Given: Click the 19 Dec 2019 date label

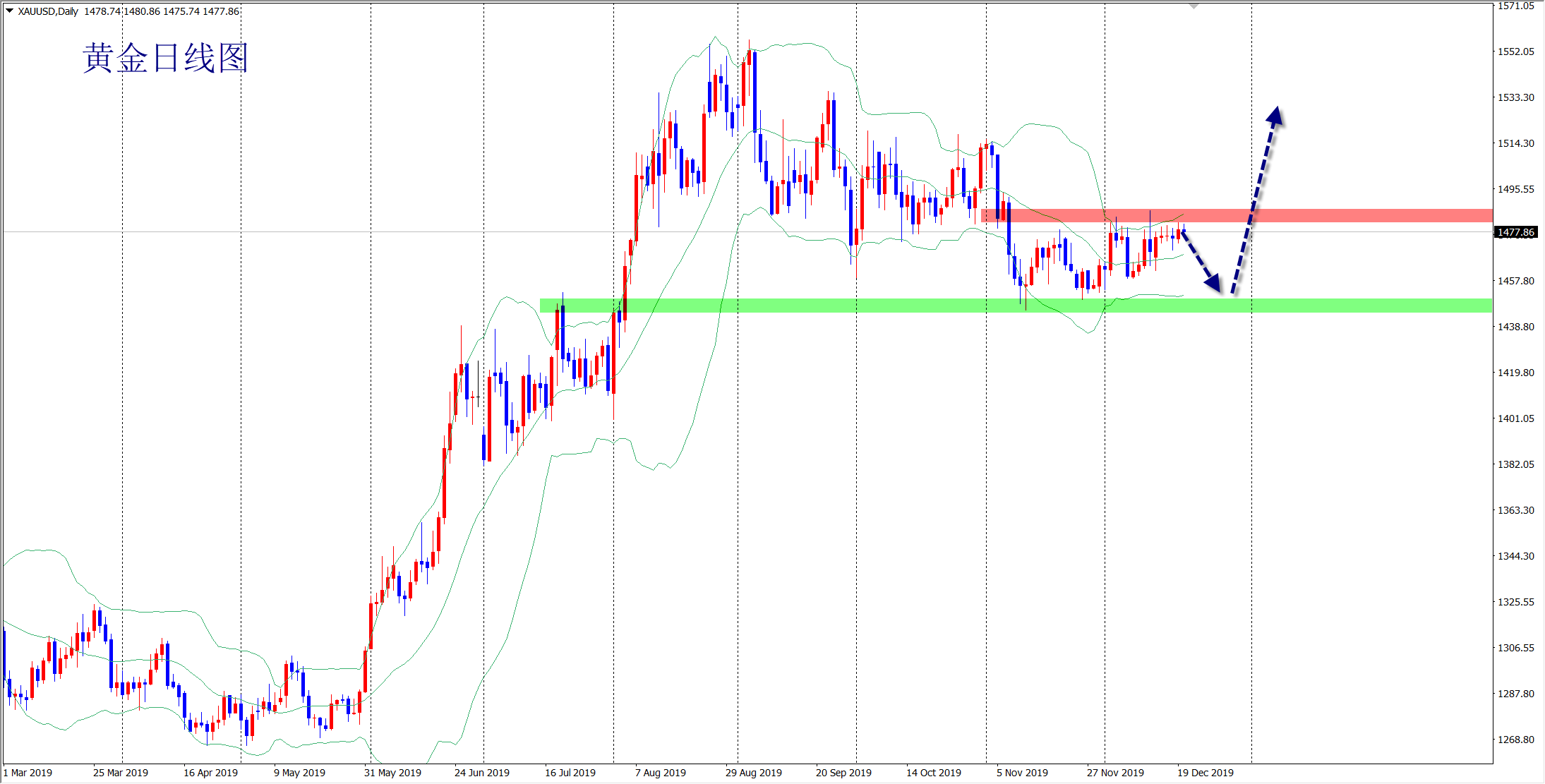Looking at the screenshot, I should click(x=1205, y=773).
